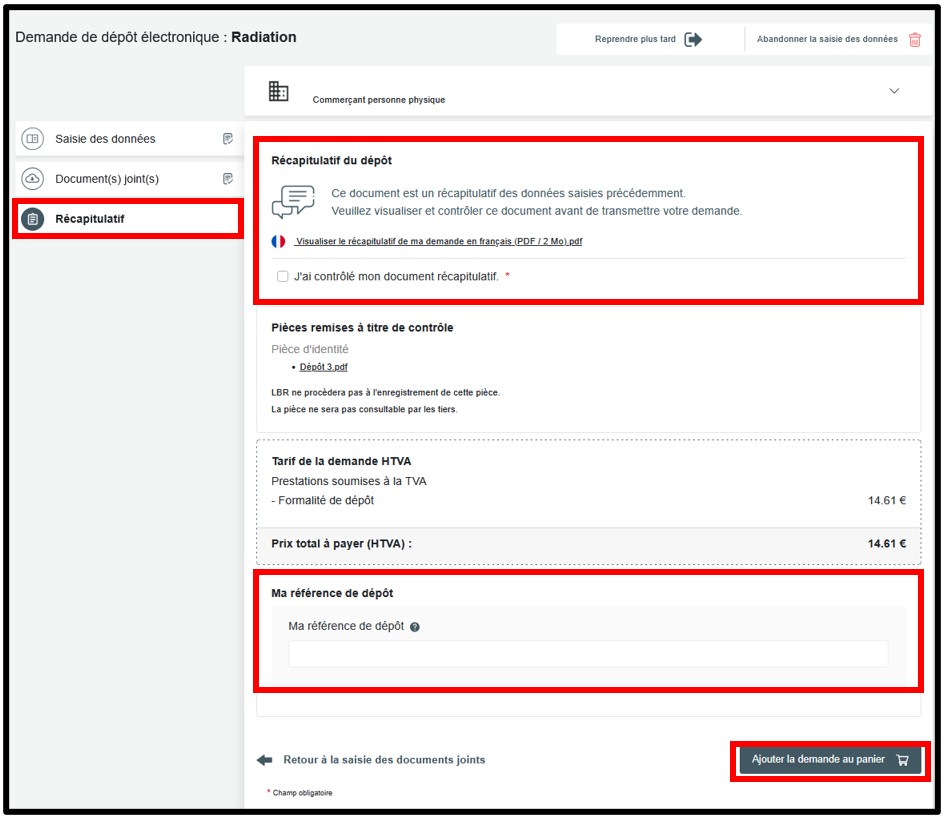This screenshot has height=819, width=946.
Task: Click the cloud upload Document(s) joint(s) icon
Action: tap(33, 179)
